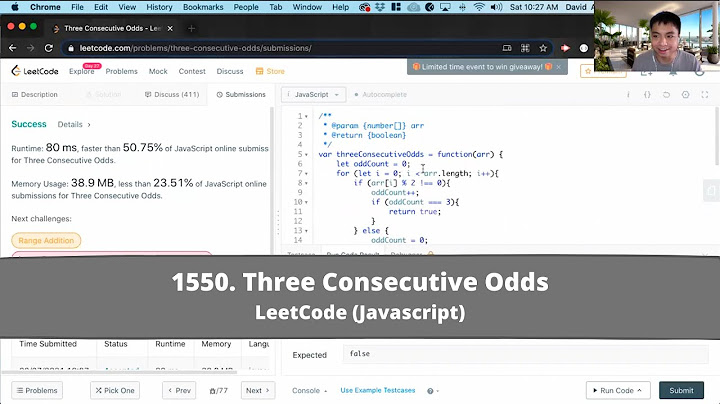Open editor settings gear icon

click(x=686, y=95)
